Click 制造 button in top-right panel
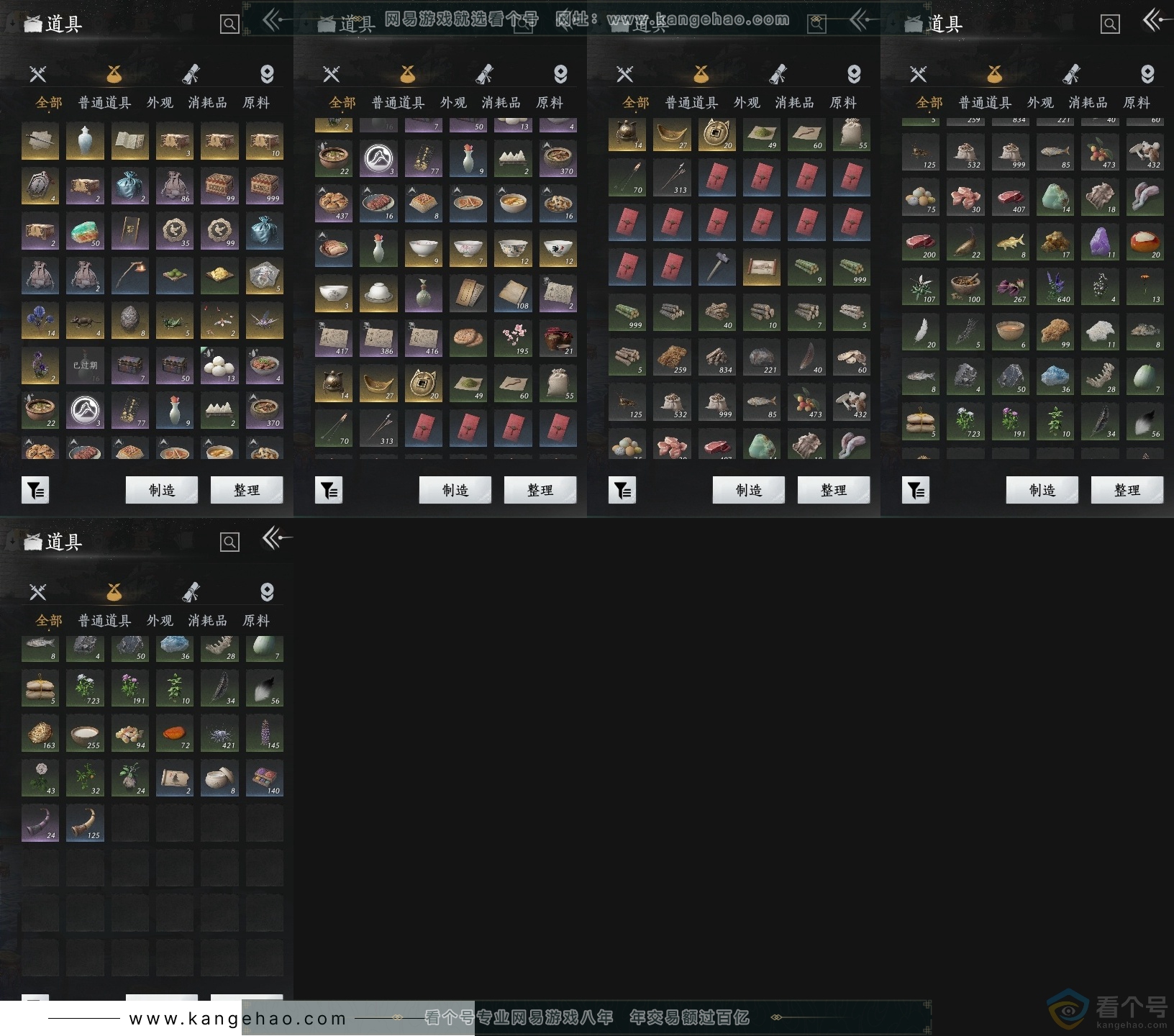This screenshot has width=1174, height=1036. (x=1042, y=490)
